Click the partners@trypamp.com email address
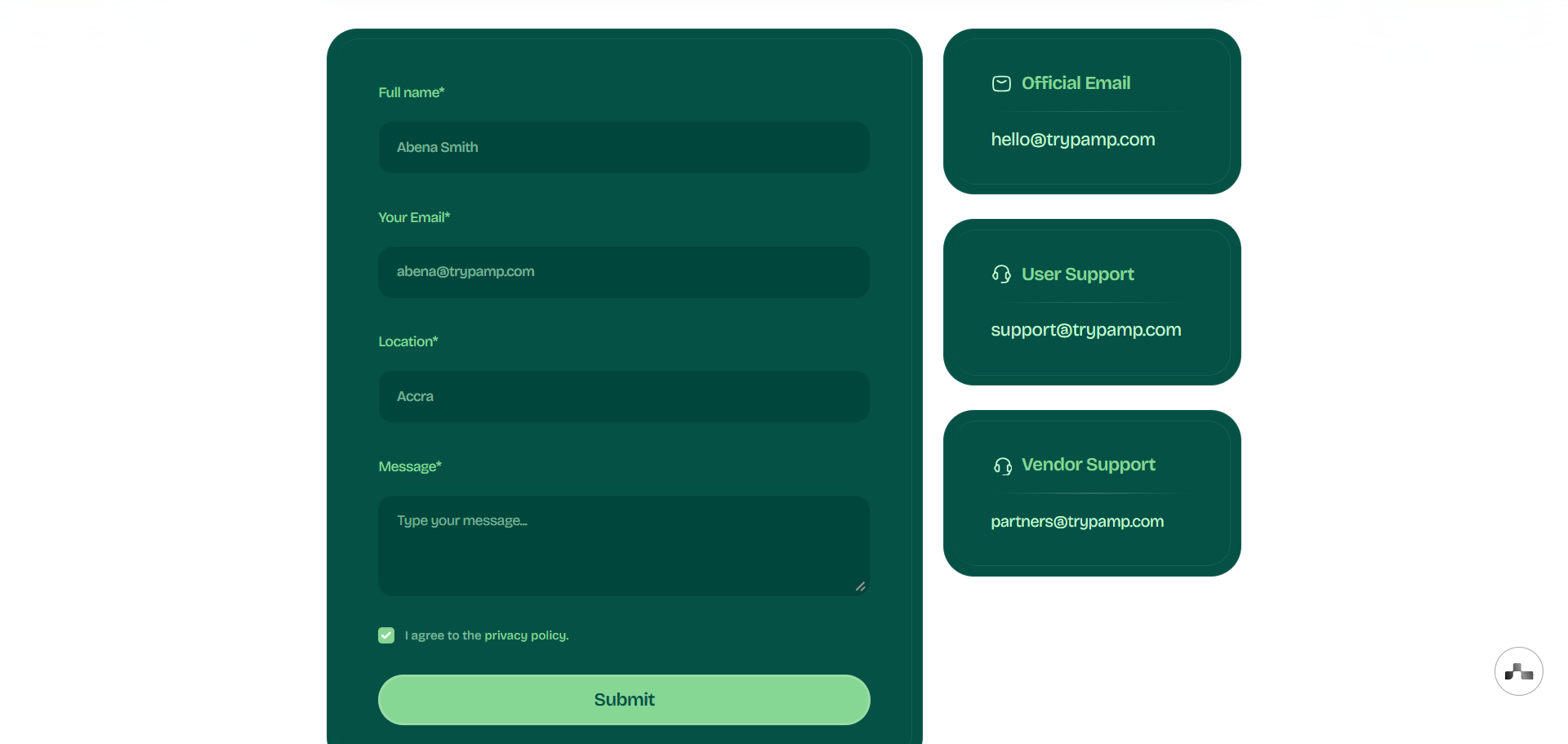 click(1077, 522)
